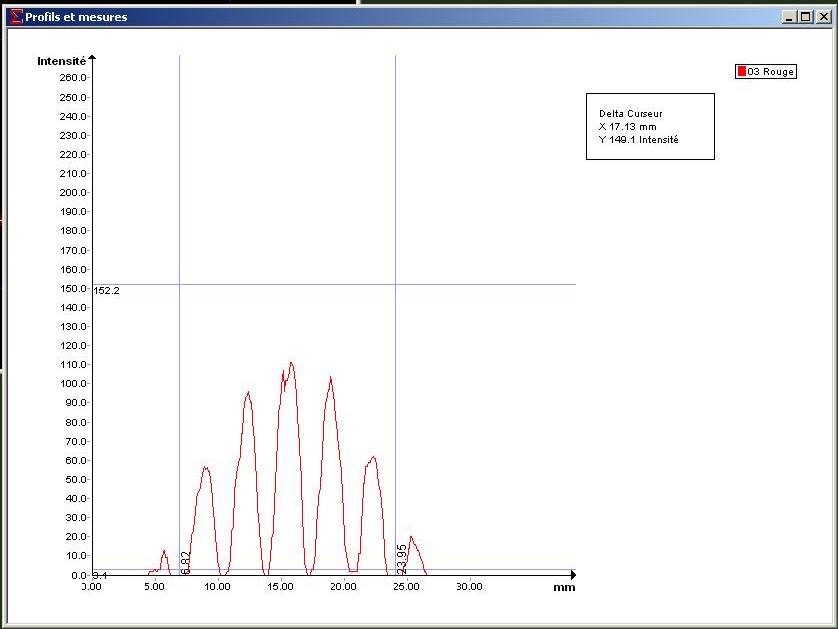Viewport: 838px width, 629px height.
Task: Click the 30.00 mm axis tick label
Action: [469, 587]
